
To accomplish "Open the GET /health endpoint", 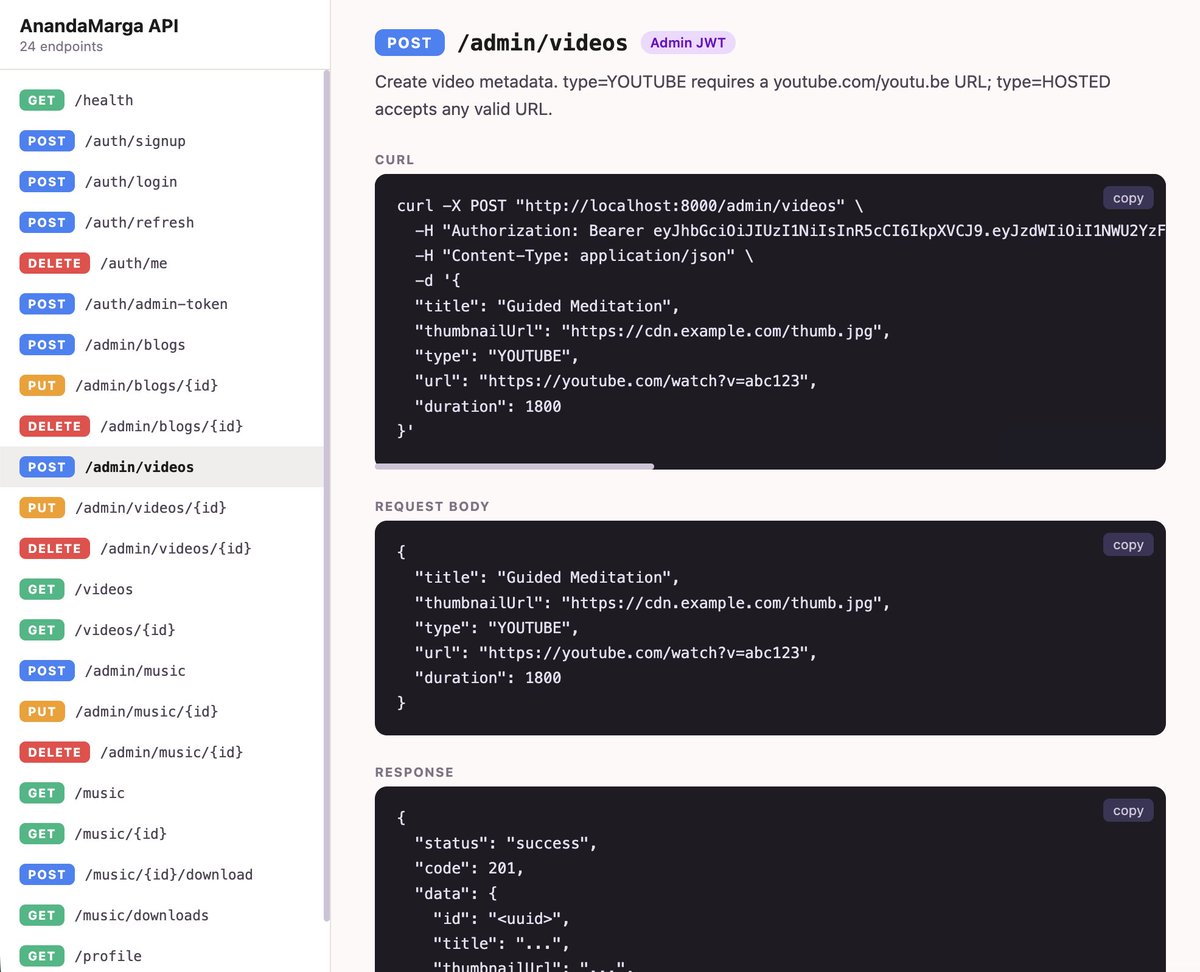I will (x=161, y=100).
